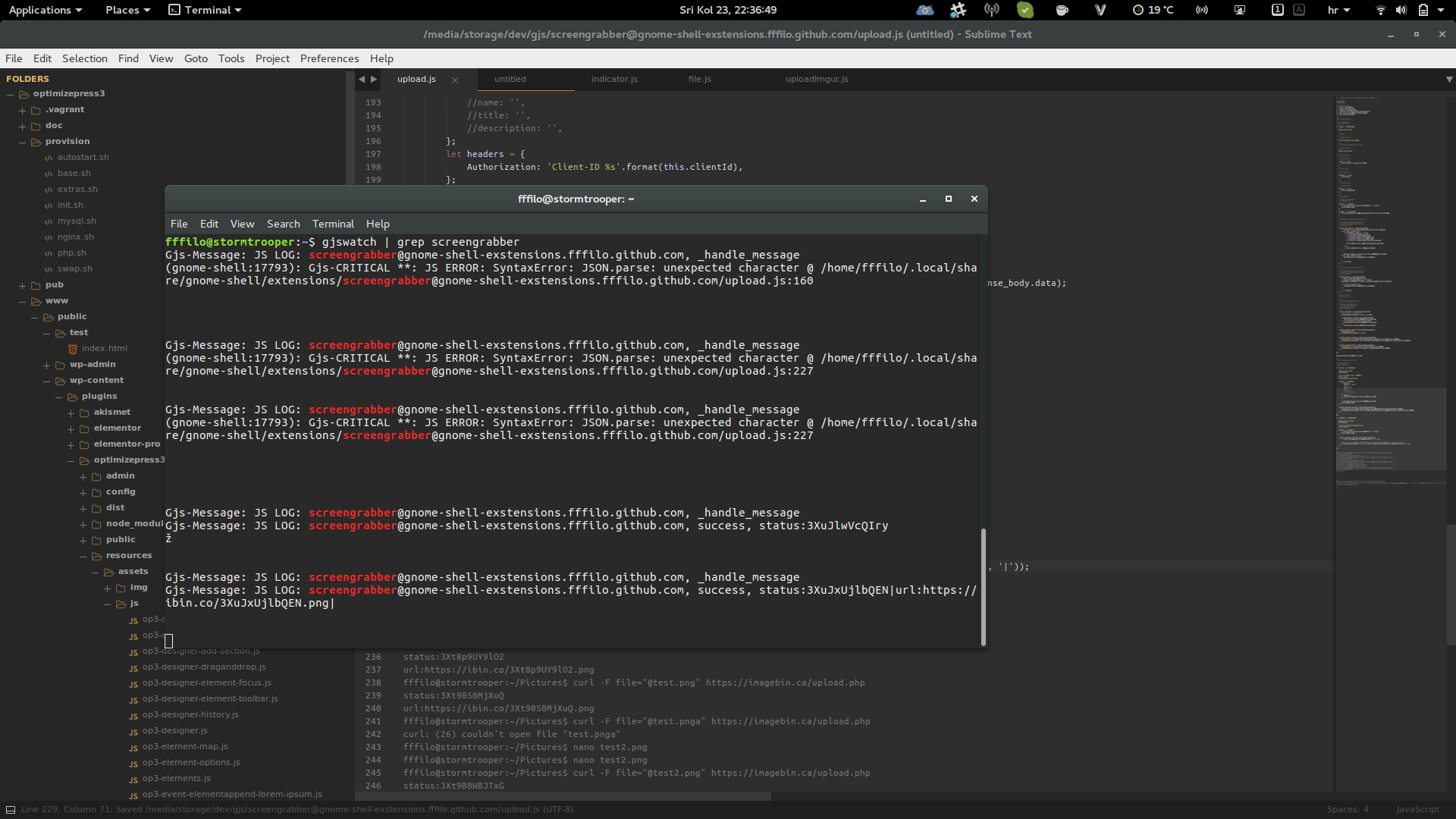Screen dimensions: 1456x819
Task: Click the Slack tray icon
Action: [959, 10]
